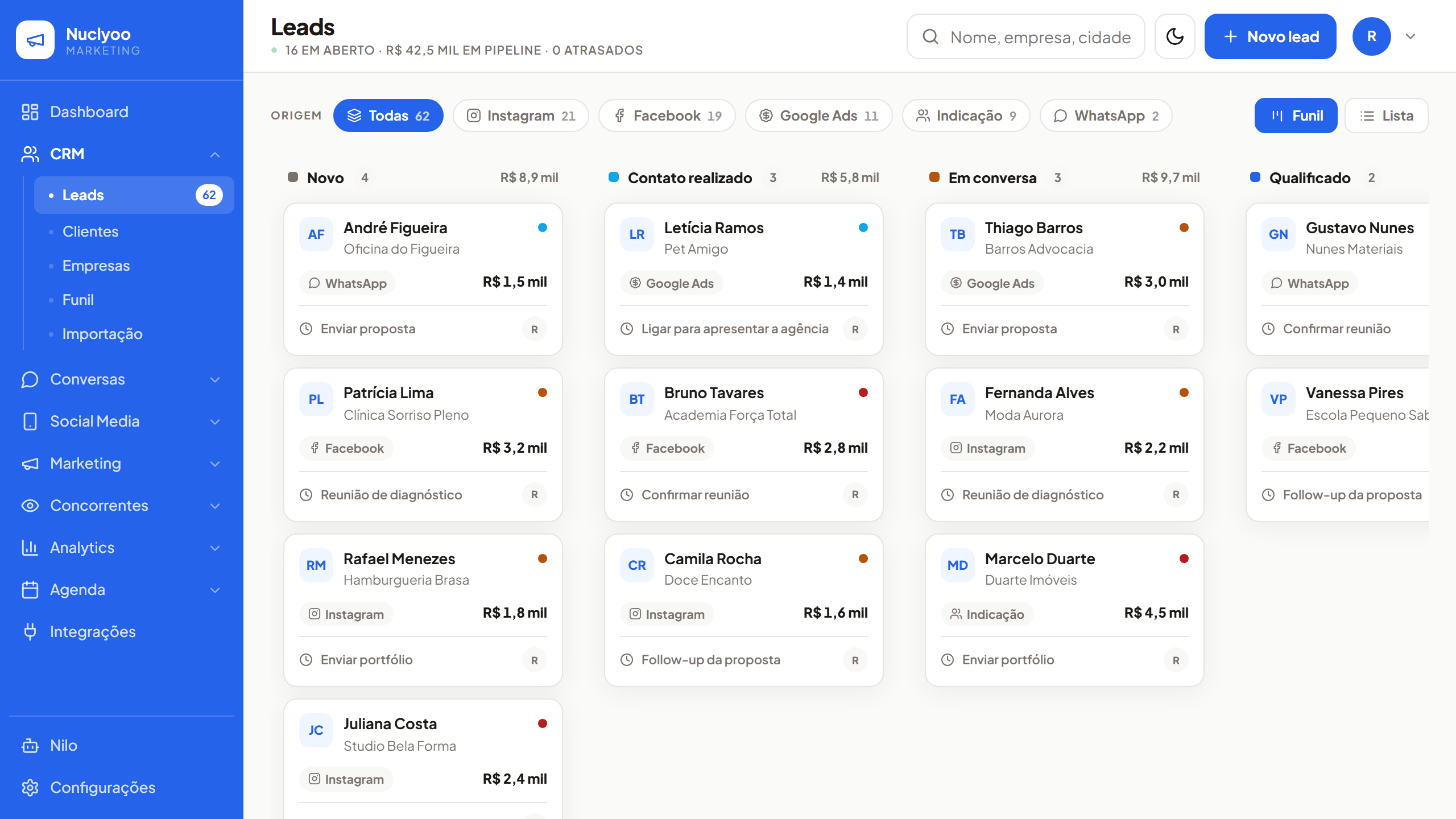Click Facebook tag on Patrícia Lima card
Image resolution: width=1456 pixels, height=819 pixels.
pos(346,448)
